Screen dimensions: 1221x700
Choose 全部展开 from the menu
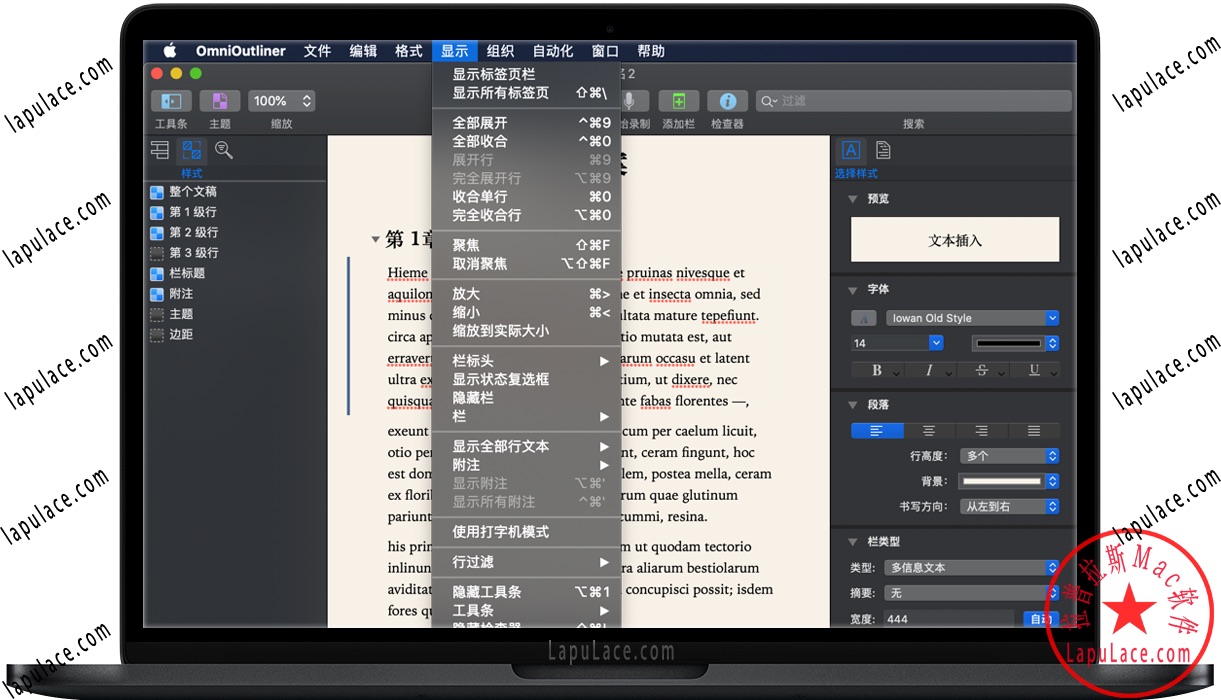(x=527, y=123)
